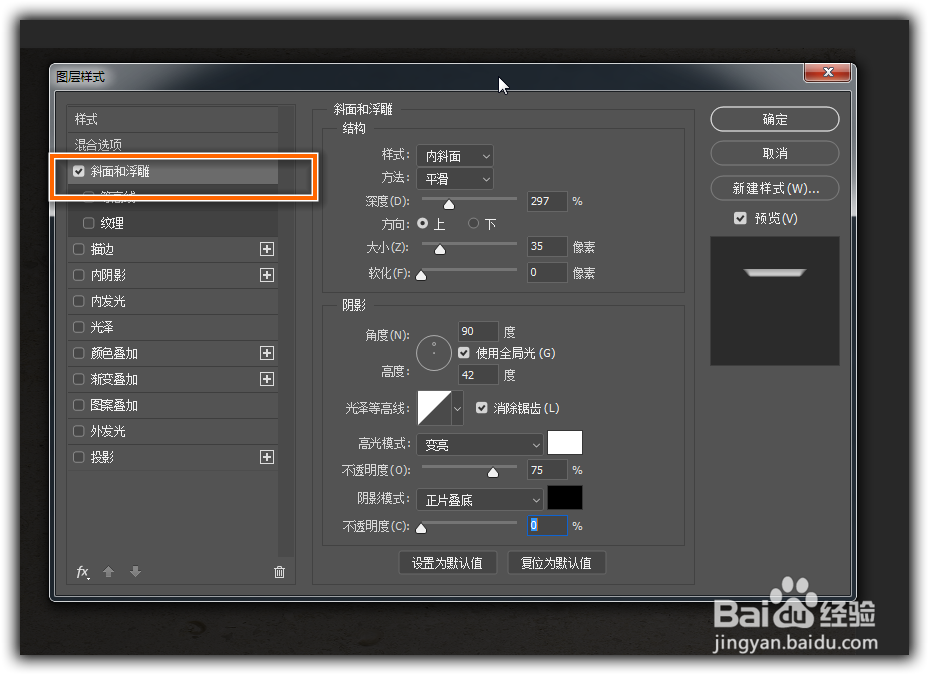Open the 方法 dropdown showing 平滑
This screenshot has height=675, width=929.
point(455,178)
